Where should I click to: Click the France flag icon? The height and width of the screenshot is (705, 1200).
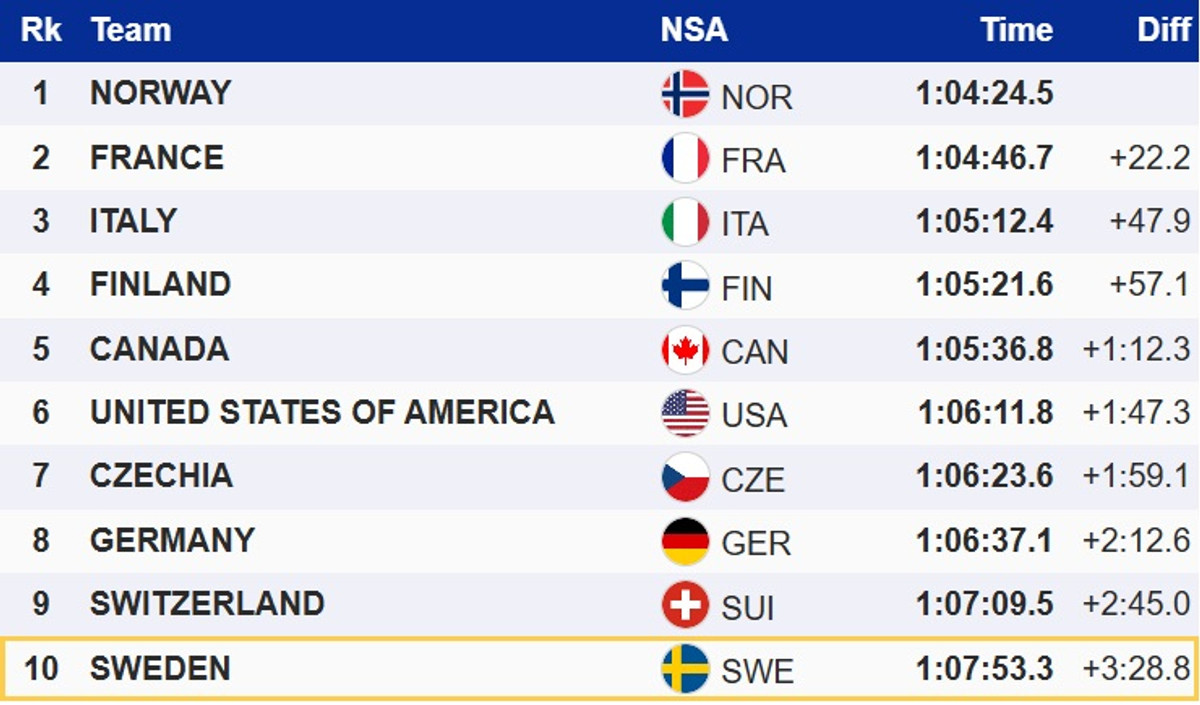point(685,159)
